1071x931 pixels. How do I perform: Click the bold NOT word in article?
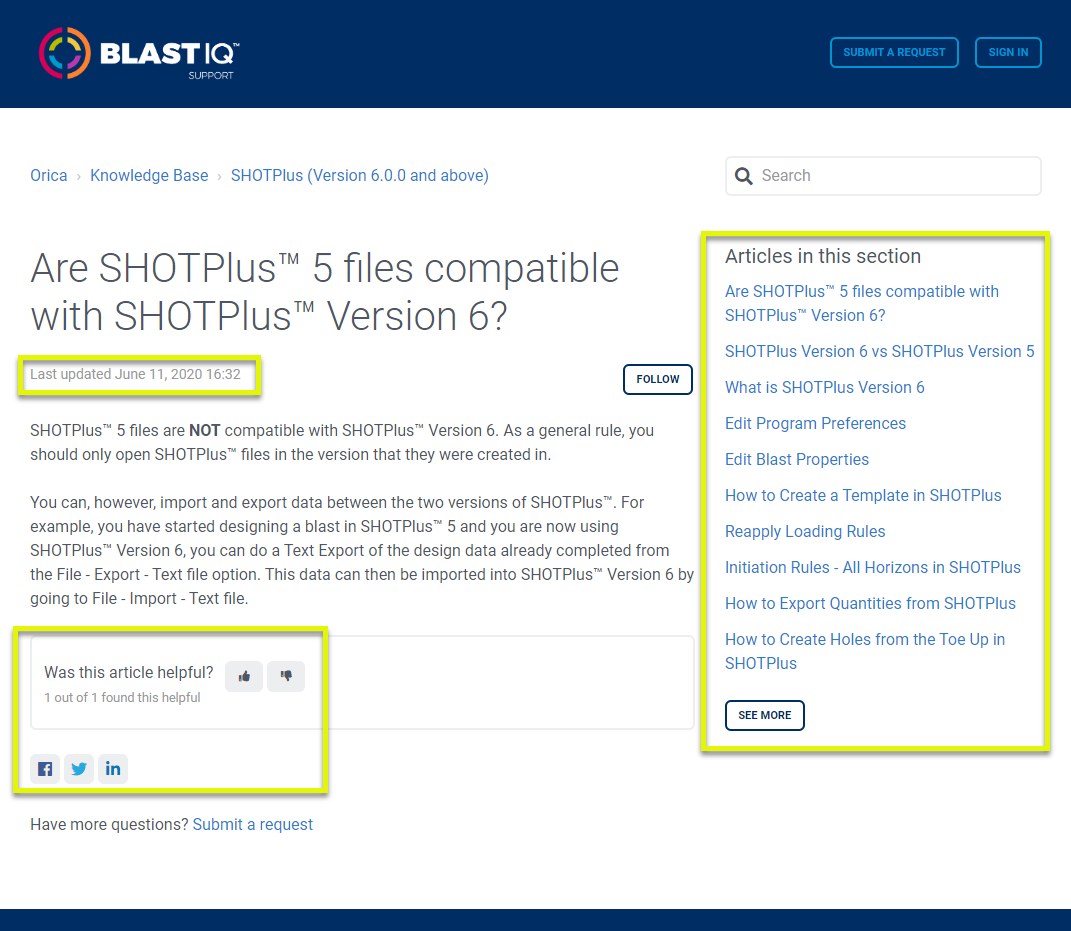(204, 430)
